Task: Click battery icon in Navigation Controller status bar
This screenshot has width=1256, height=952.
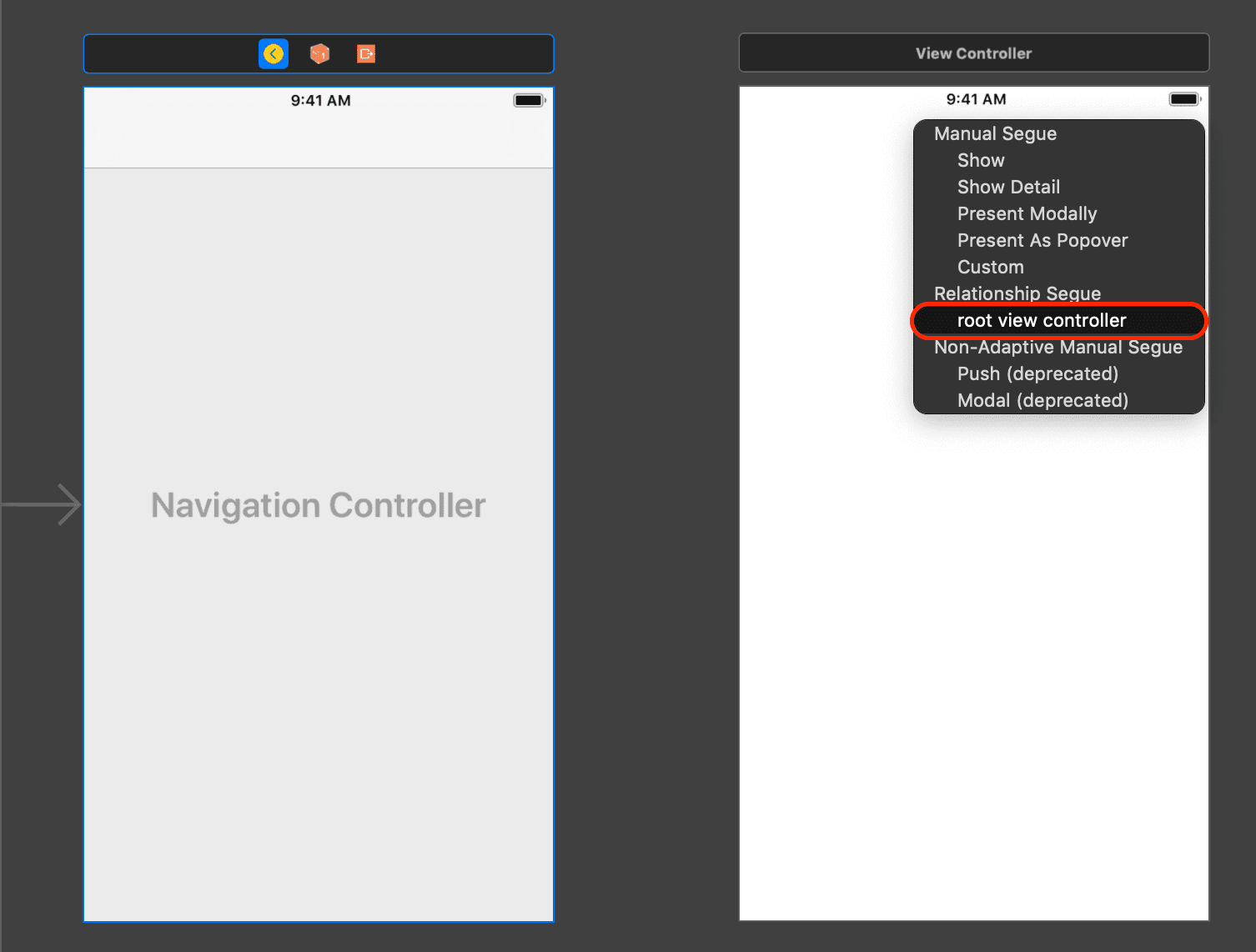Action: (529, 101)
